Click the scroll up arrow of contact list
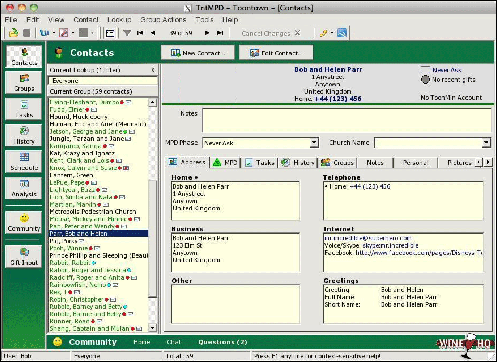Viewport: 497px width, 362px height. point(152,102)
